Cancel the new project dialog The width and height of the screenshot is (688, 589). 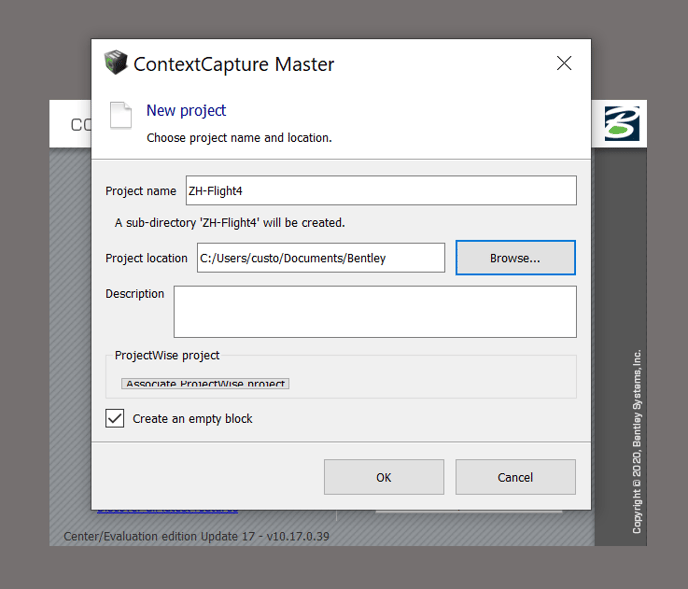click(x=515, y=477)
